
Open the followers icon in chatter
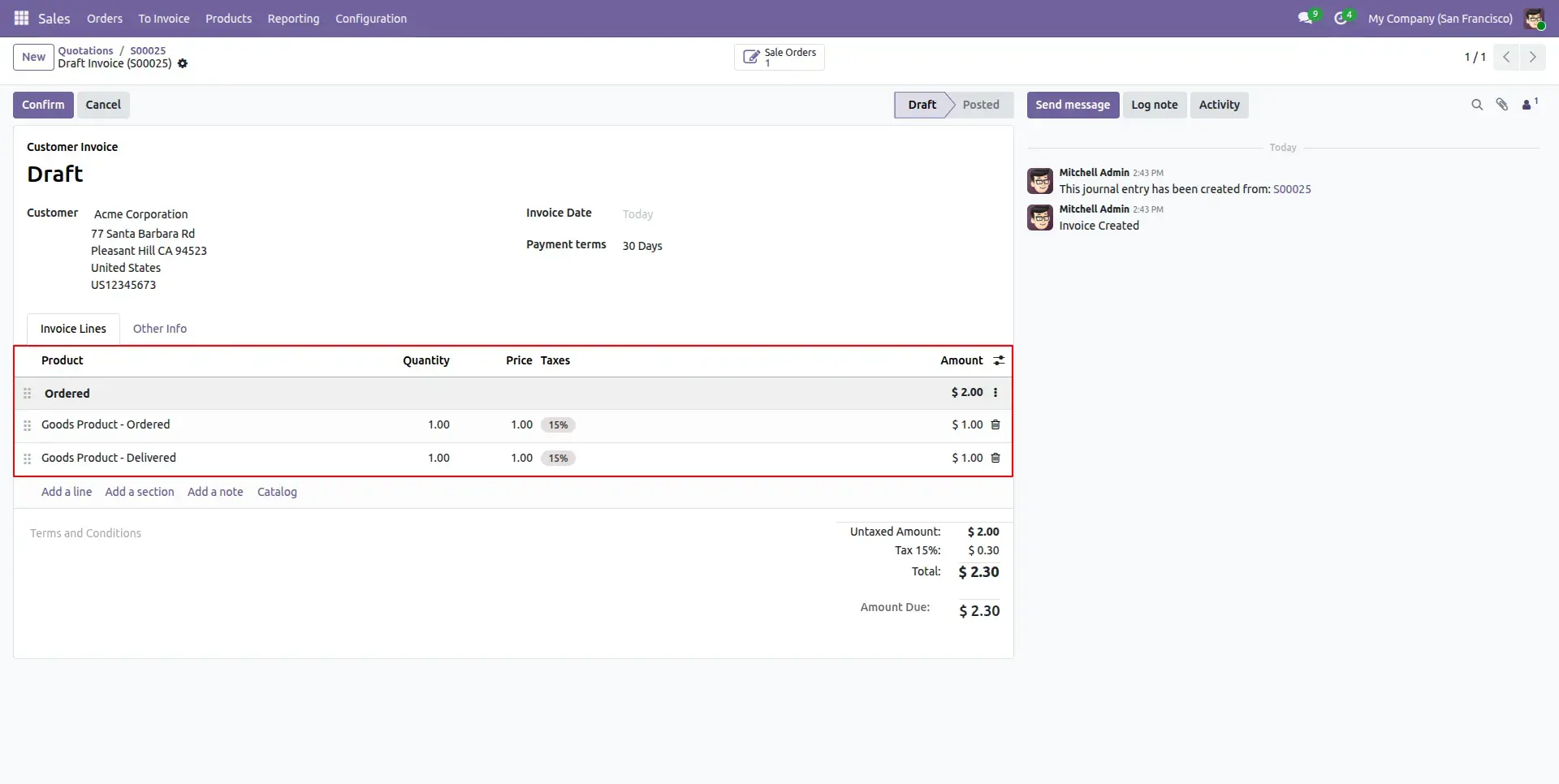pyautogui.click(x=1530, y=104)
